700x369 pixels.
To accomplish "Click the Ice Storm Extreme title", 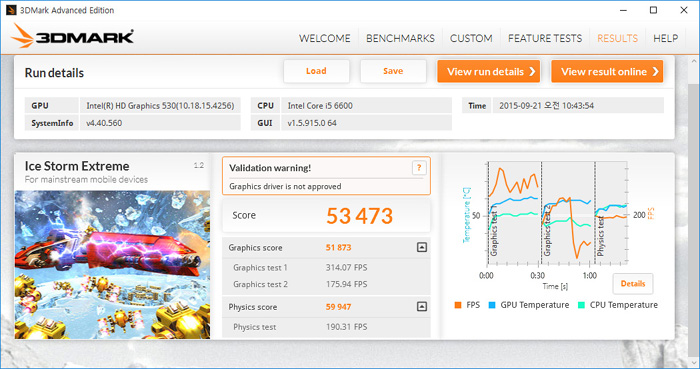I will [77, 166].
